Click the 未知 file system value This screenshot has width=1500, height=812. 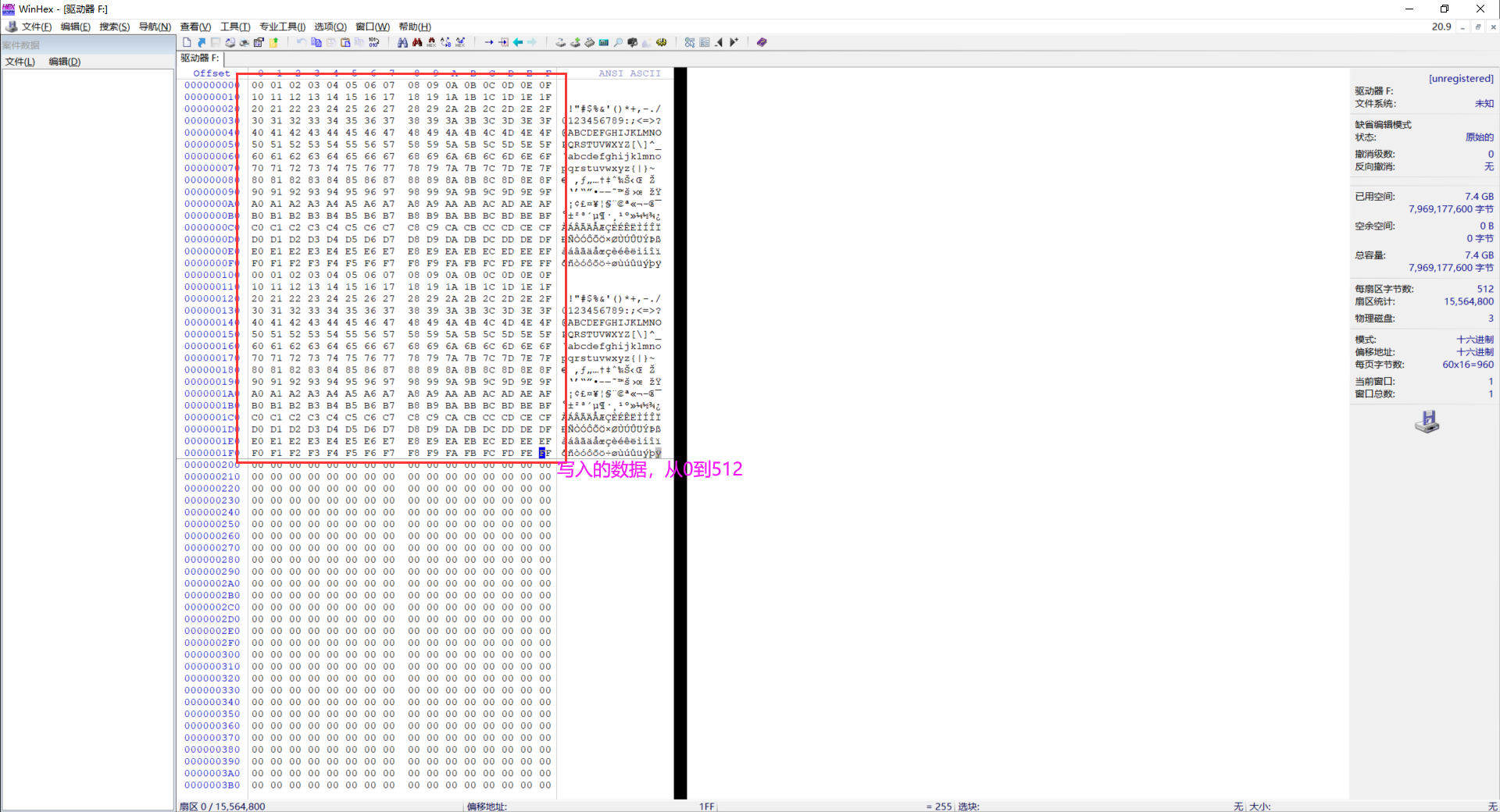(1484, 103)
